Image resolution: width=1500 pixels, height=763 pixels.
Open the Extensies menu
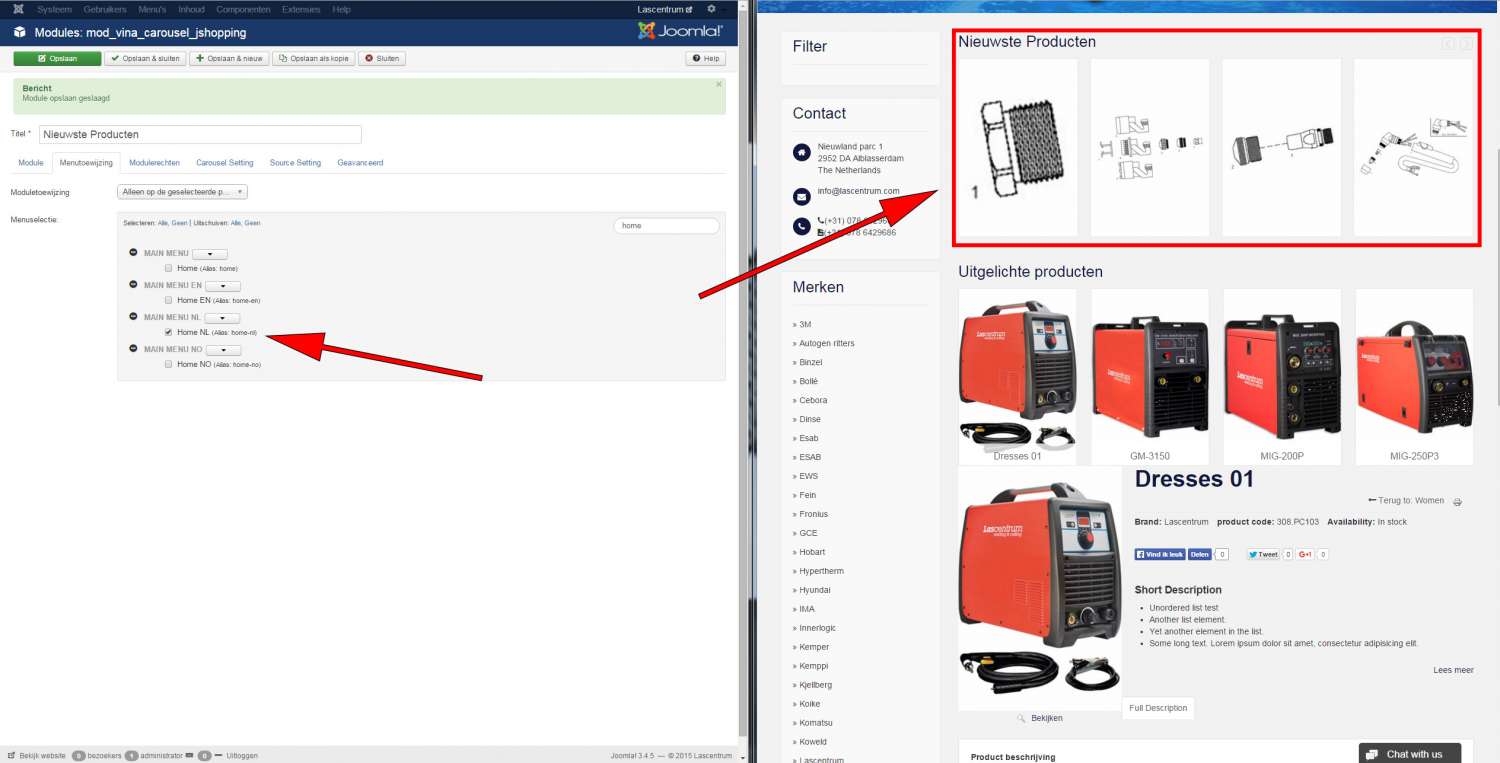click(x=301, y=9)
